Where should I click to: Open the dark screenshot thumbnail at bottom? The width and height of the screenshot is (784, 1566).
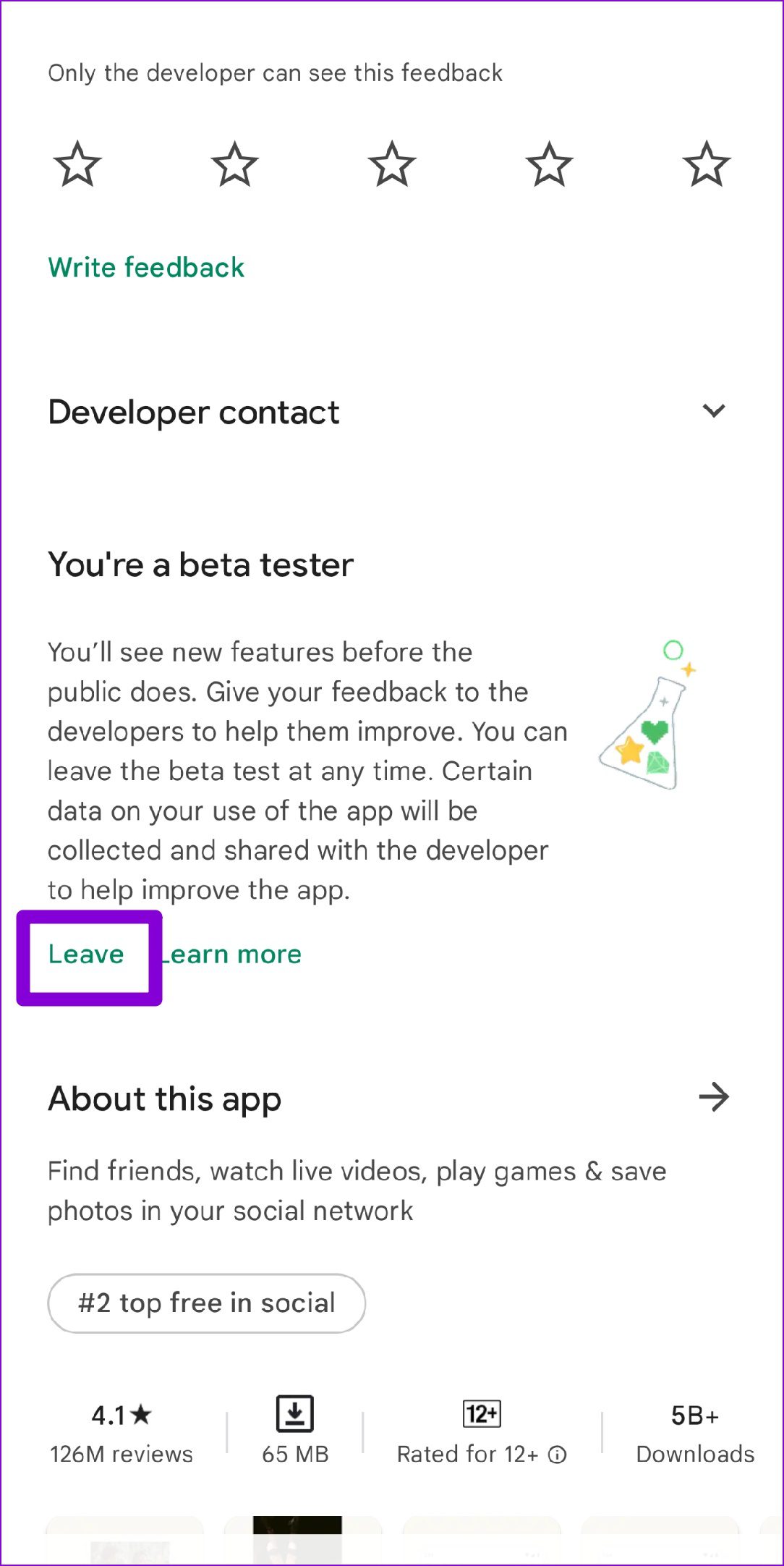[x=297, y=1540]
